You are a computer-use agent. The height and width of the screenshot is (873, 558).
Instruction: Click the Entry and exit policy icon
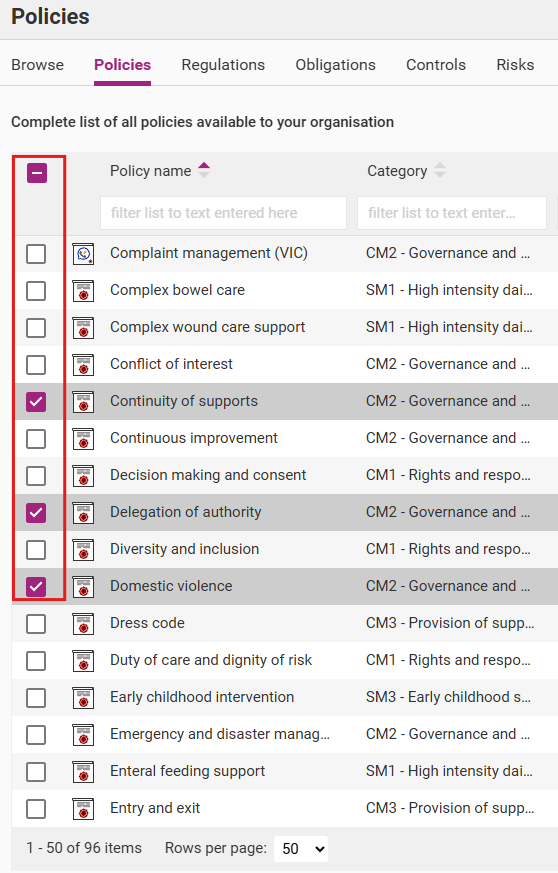coord(83,809)
